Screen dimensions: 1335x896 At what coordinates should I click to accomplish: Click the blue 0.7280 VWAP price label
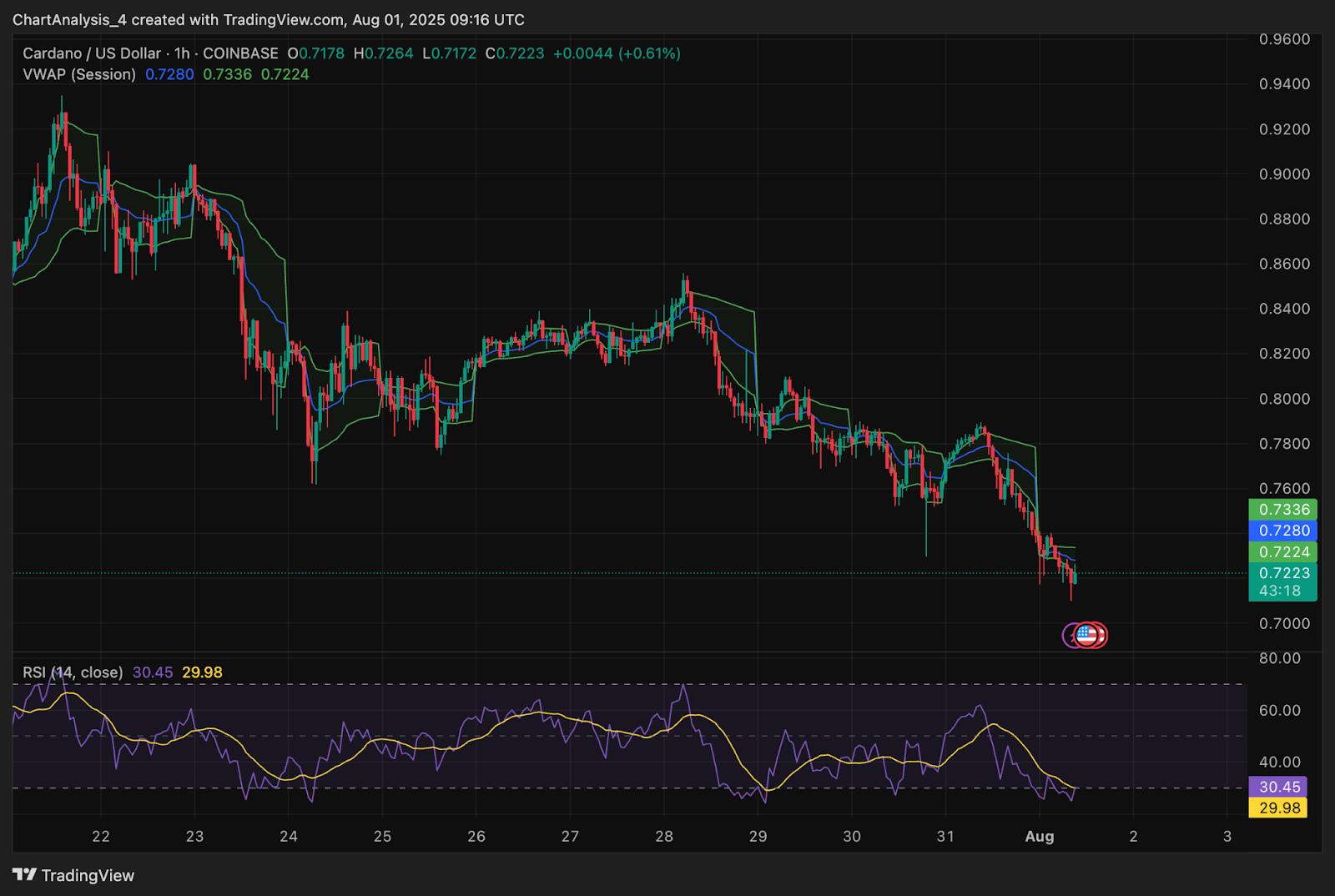pos(1282,531)
